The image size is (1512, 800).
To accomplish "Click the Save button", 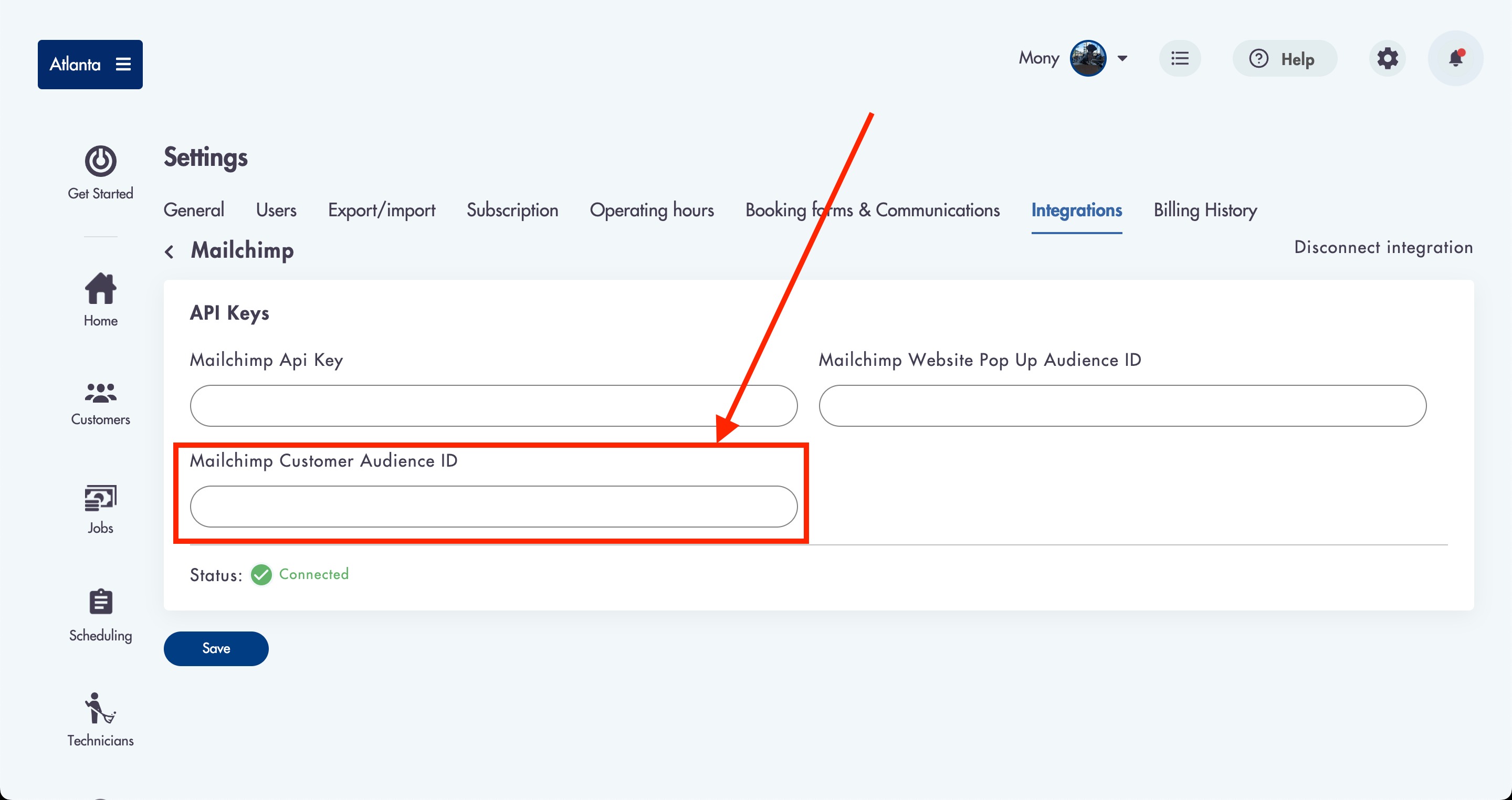I will coord(216,649).
